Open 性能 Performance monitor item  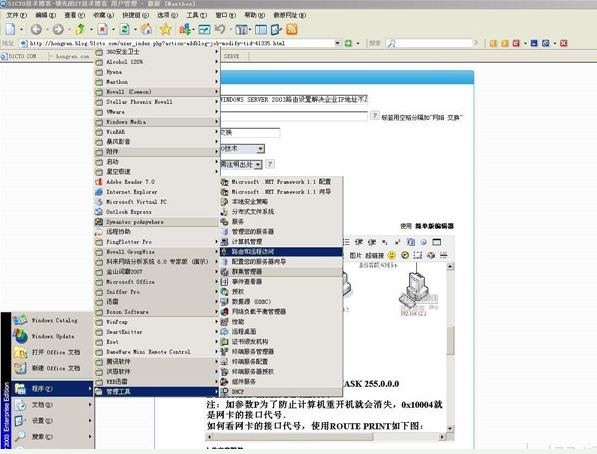tap(281, 321)
